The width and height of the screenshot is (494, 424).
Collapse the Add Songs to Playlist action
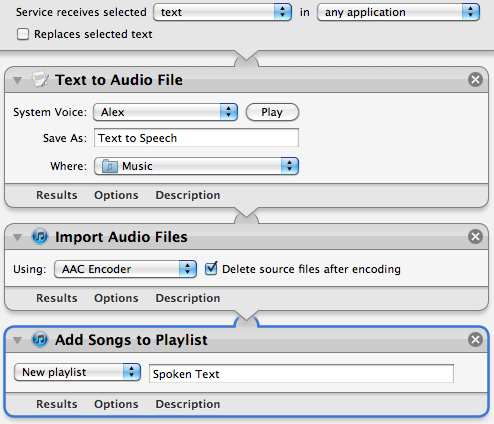pos(17,340)
